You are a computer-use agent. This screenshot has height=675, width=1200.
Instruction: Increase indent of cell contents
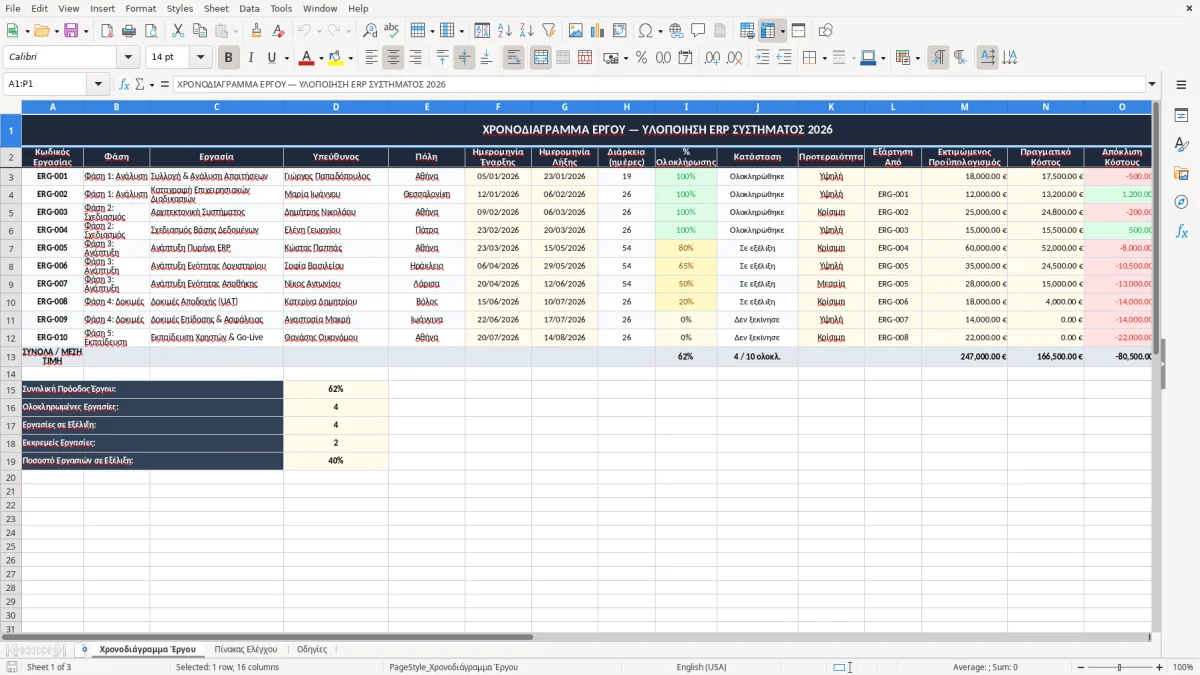pos(762,58)
